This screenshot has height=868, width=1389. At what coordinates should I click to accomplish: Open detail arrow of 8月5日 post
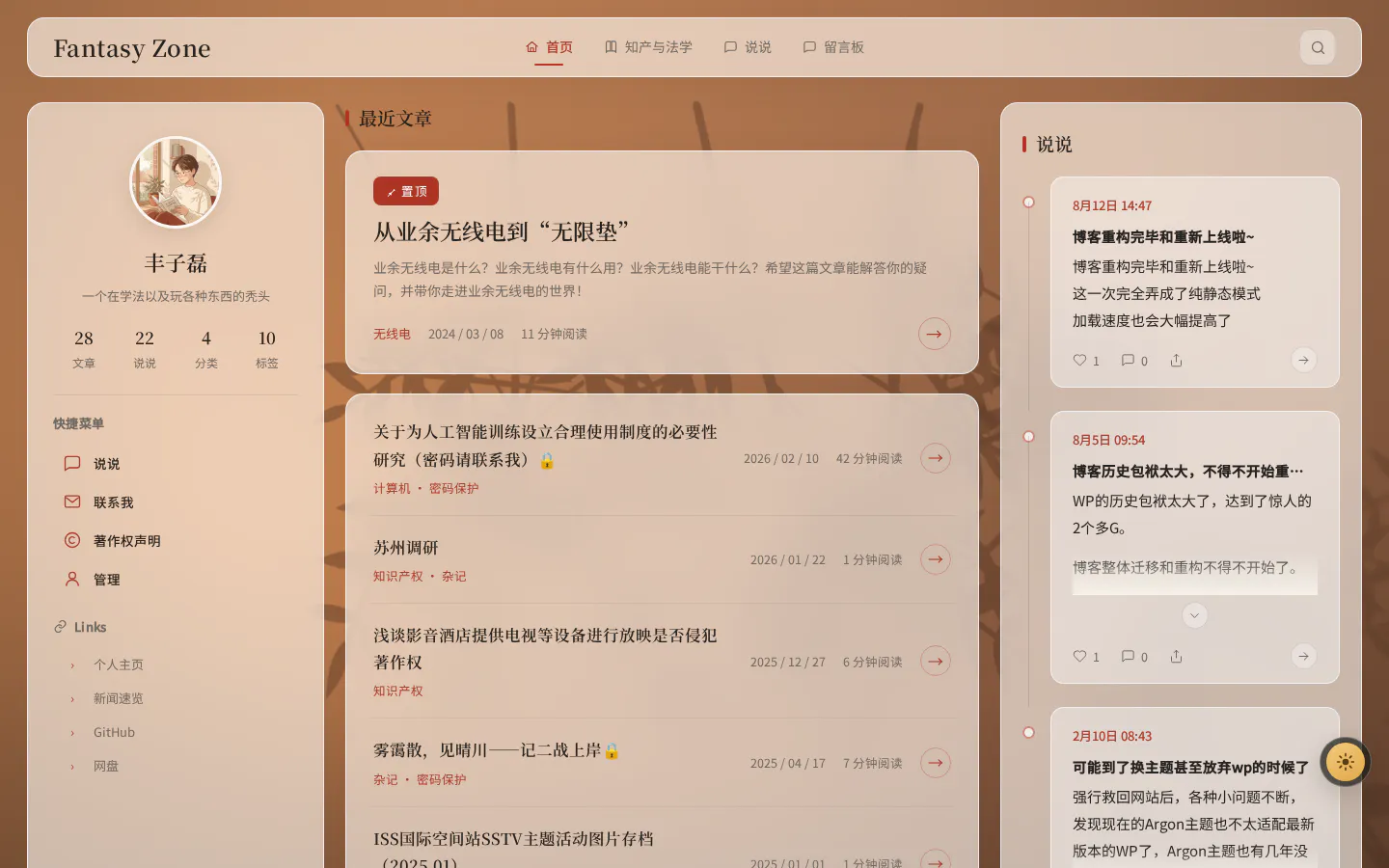point(1303,656)
